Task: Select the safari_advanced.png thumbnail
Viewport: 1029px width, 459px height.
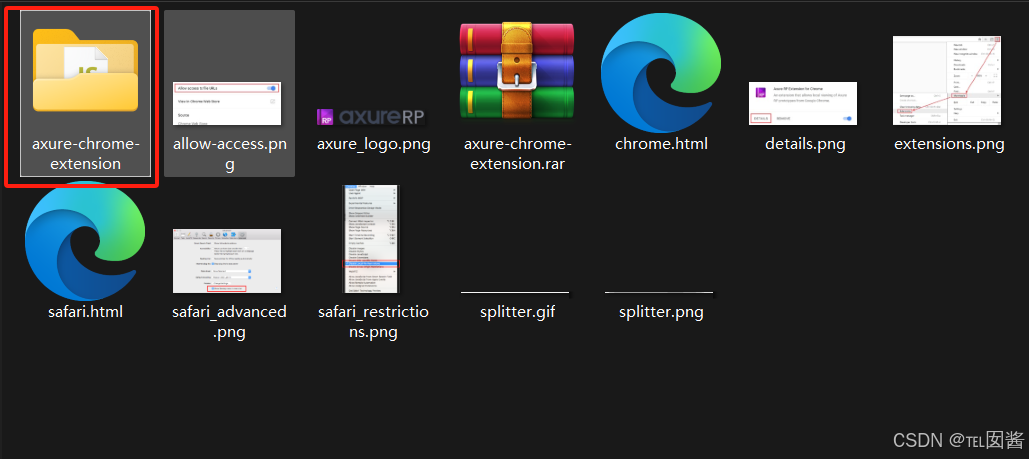Action: (x=227, y=261)
